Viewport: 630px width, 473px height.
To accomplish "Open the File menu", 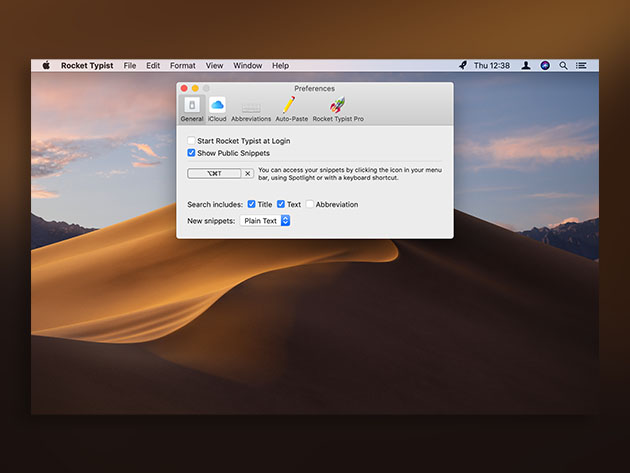I will (129, 66).
